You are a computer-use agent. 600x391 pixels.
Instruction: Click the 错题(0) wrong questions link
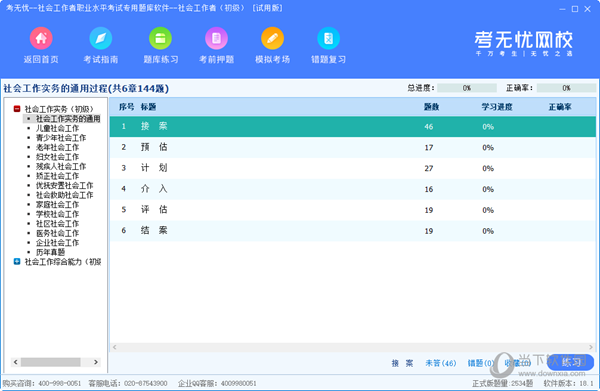(480, 363)
